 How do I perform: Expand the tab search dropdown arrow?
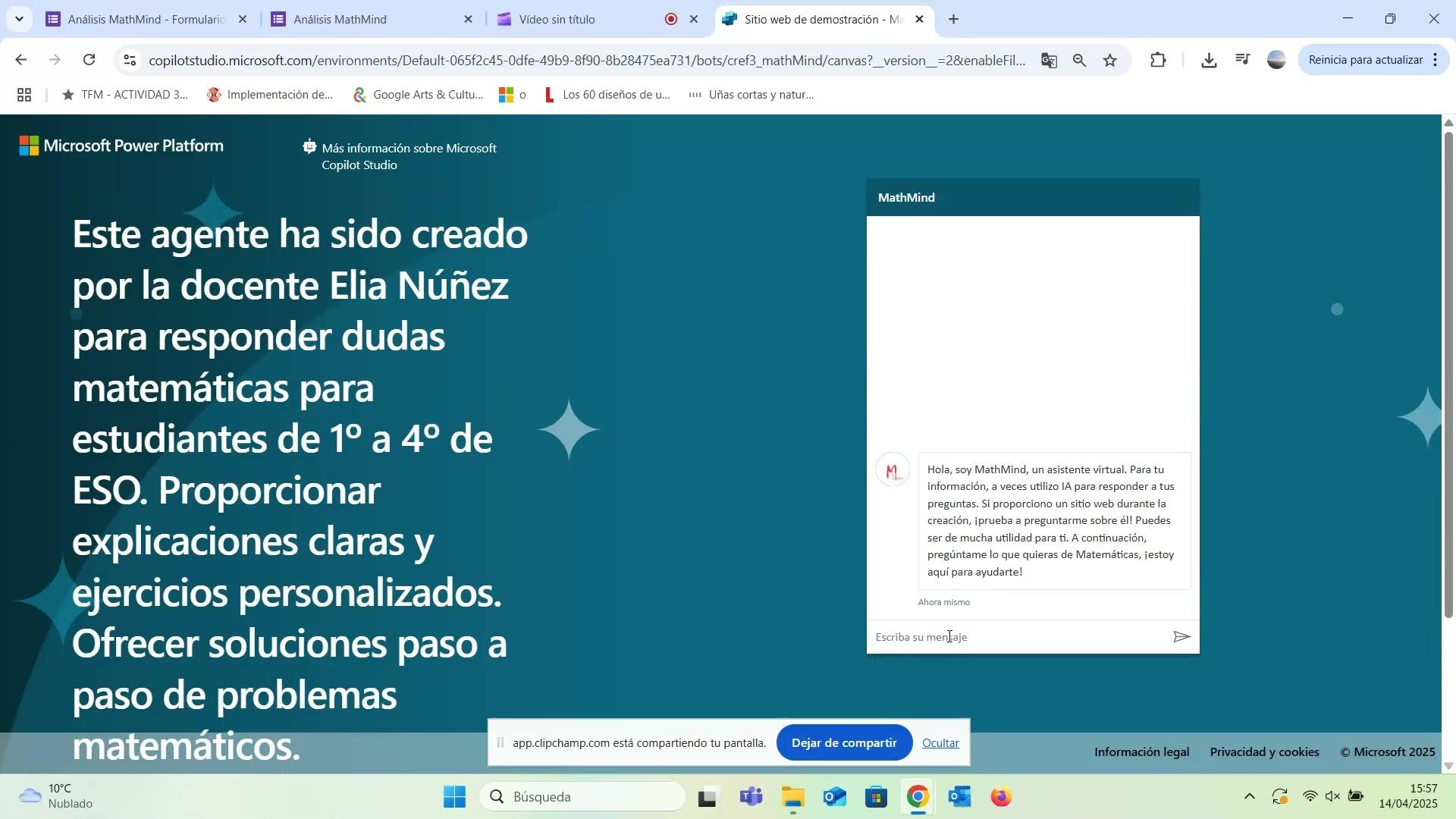[x=20, y=19]
